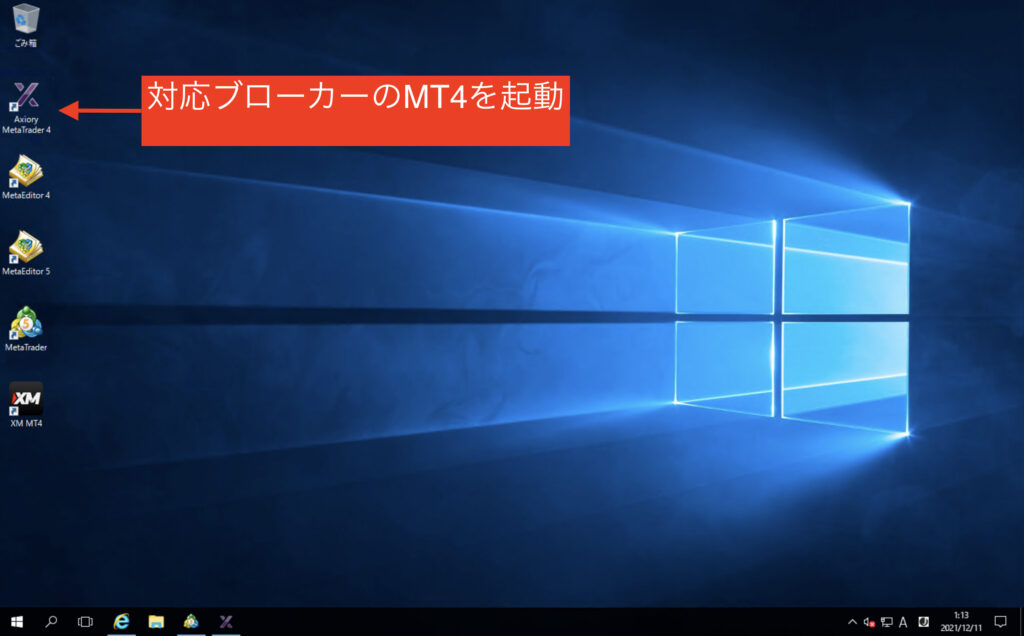This screenshot has width=1024, height=636.
Task: Open the Windows Start menu
Action: point(17,621)
